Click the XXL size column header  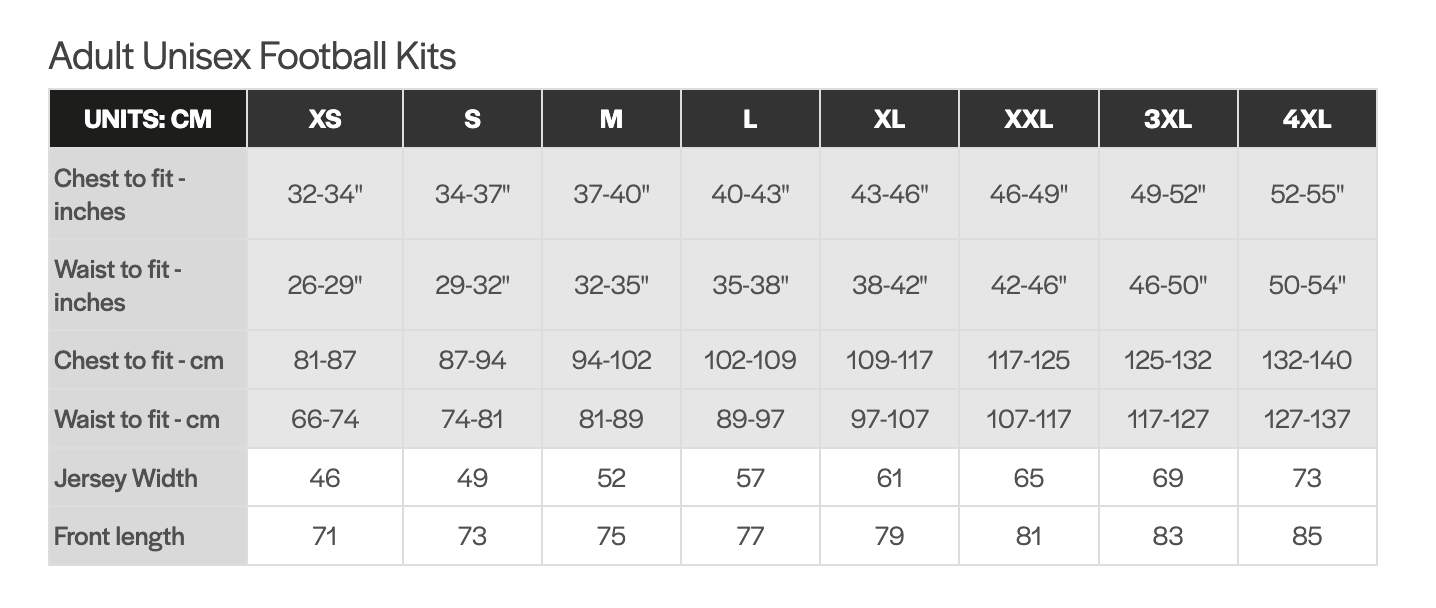click(1028, 119)
